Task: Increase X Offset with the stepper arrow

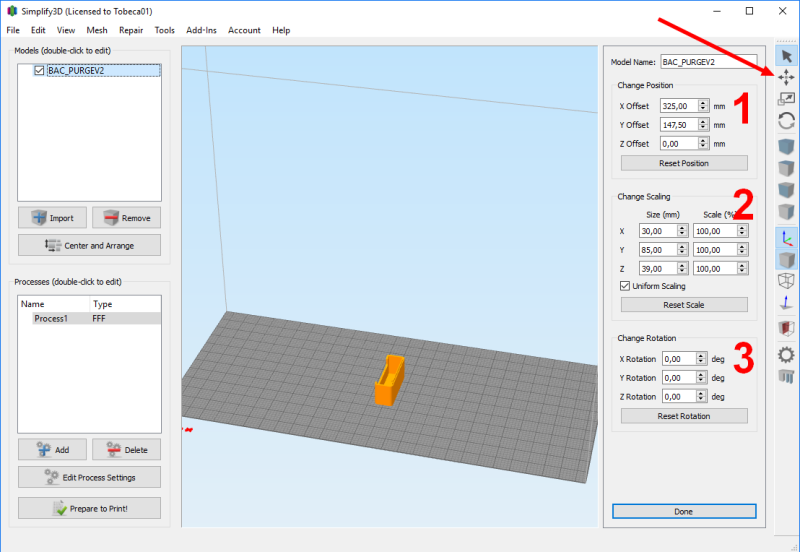Action: 703,102
